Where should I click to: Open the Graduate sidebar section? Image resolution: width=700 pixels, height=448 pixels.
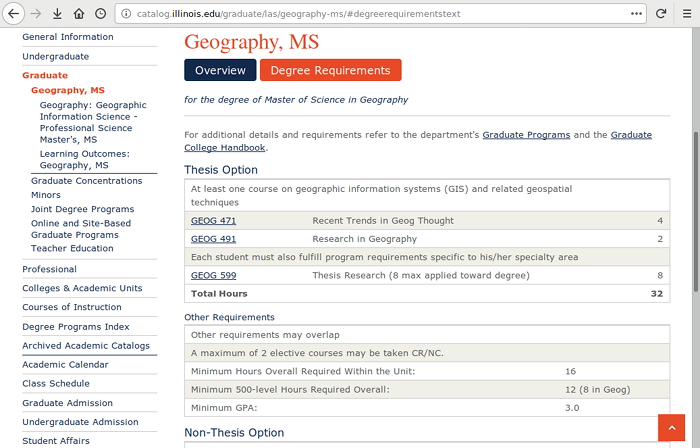(x=45, y=75)
